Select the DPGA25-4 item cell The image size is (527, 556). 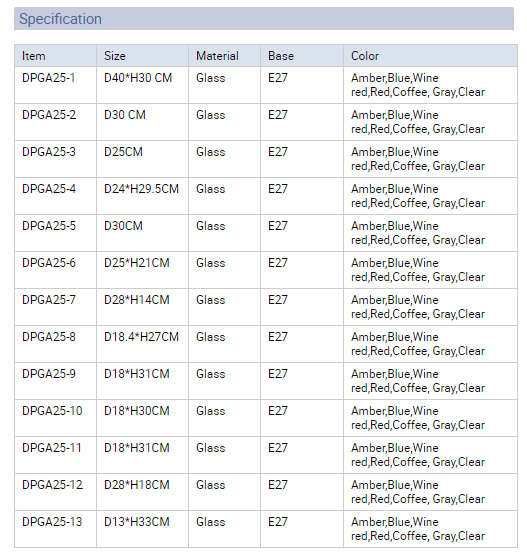(55, 196)
